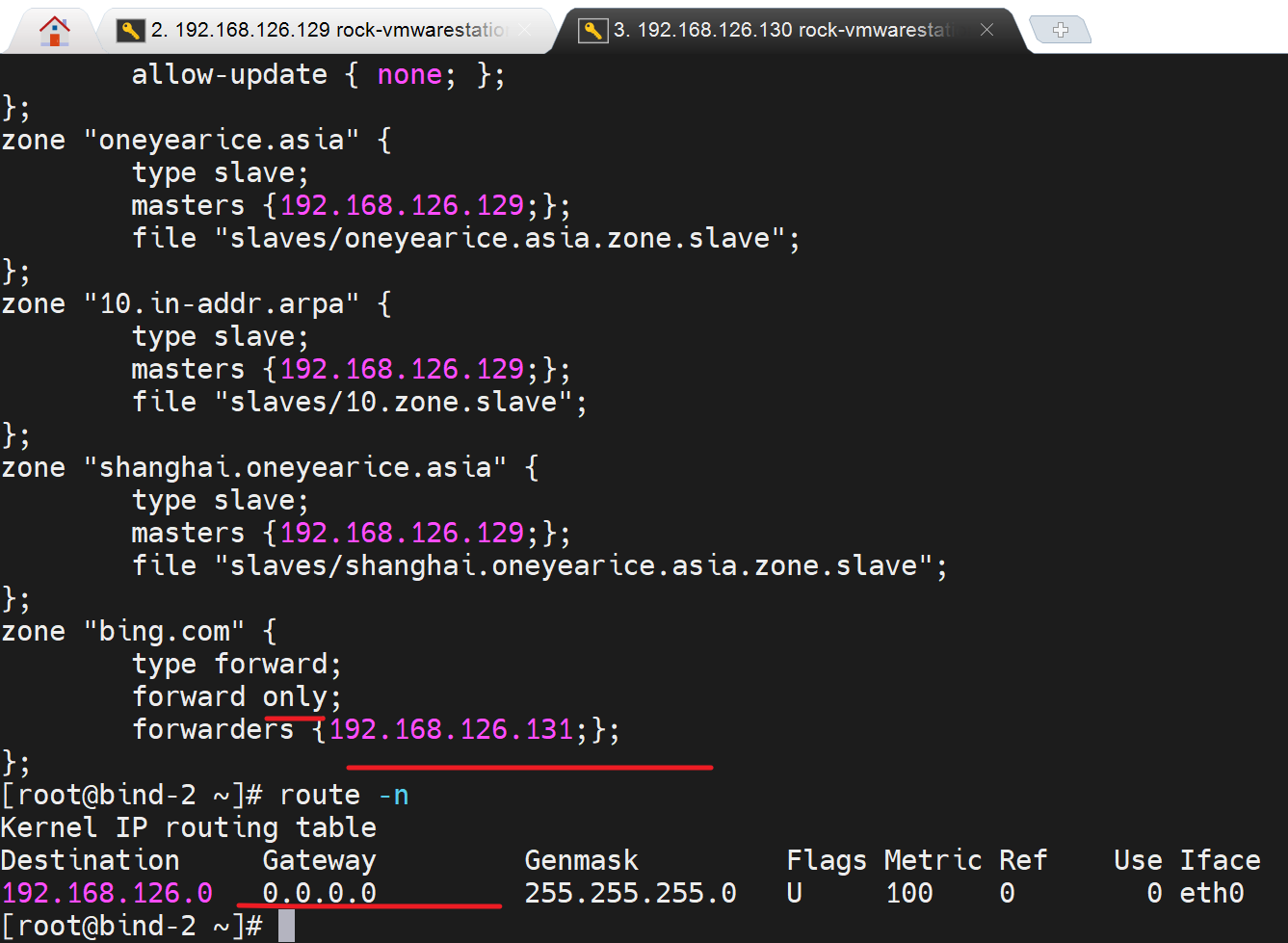Click masters IP in 10.in-addr.arpa zone

coord(402,370)
